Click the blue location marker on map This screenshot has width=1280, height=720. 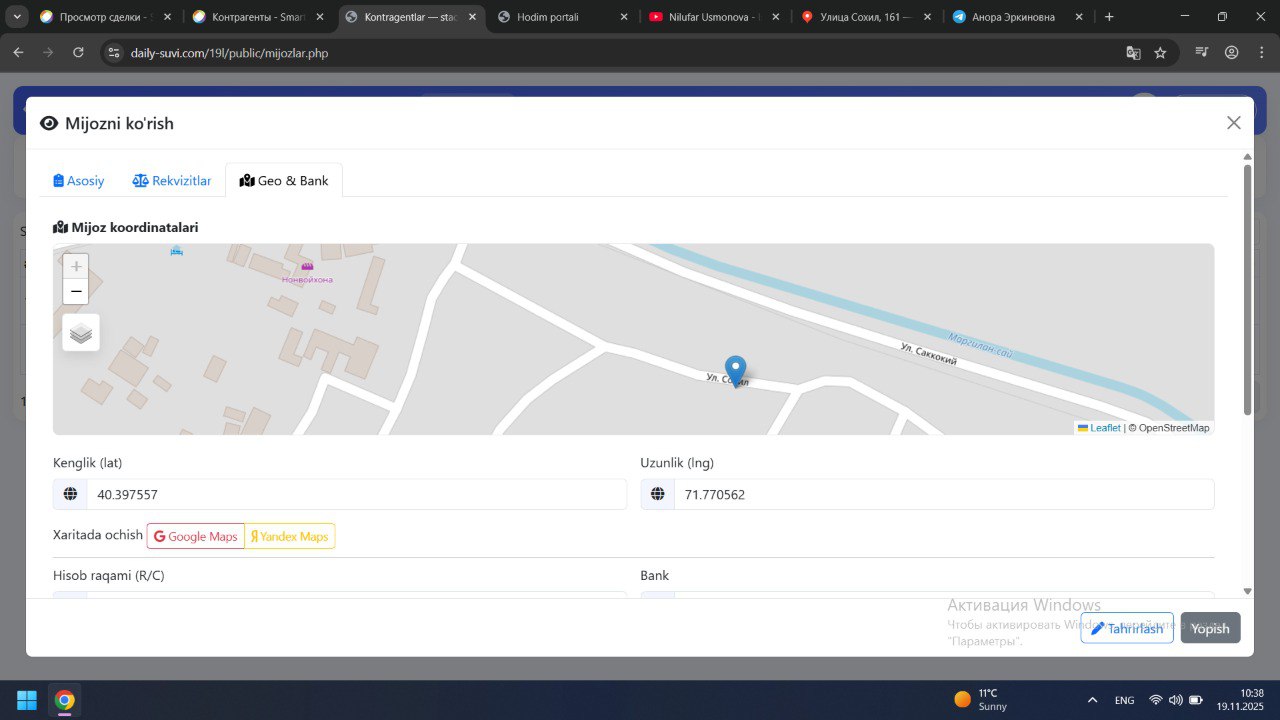coord(735,371)
